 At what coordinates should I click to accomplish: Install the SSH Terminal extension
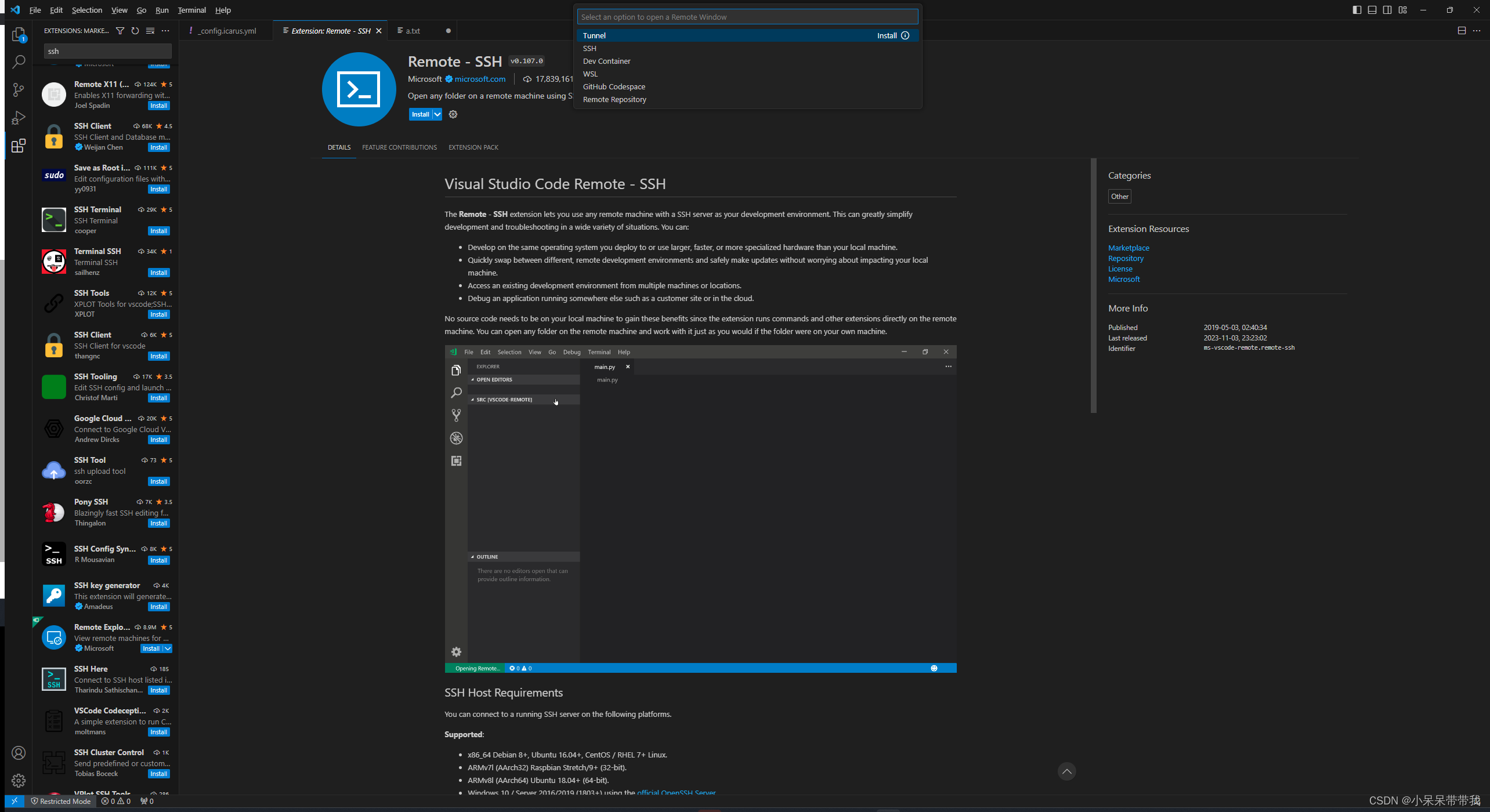pos(159,231)
